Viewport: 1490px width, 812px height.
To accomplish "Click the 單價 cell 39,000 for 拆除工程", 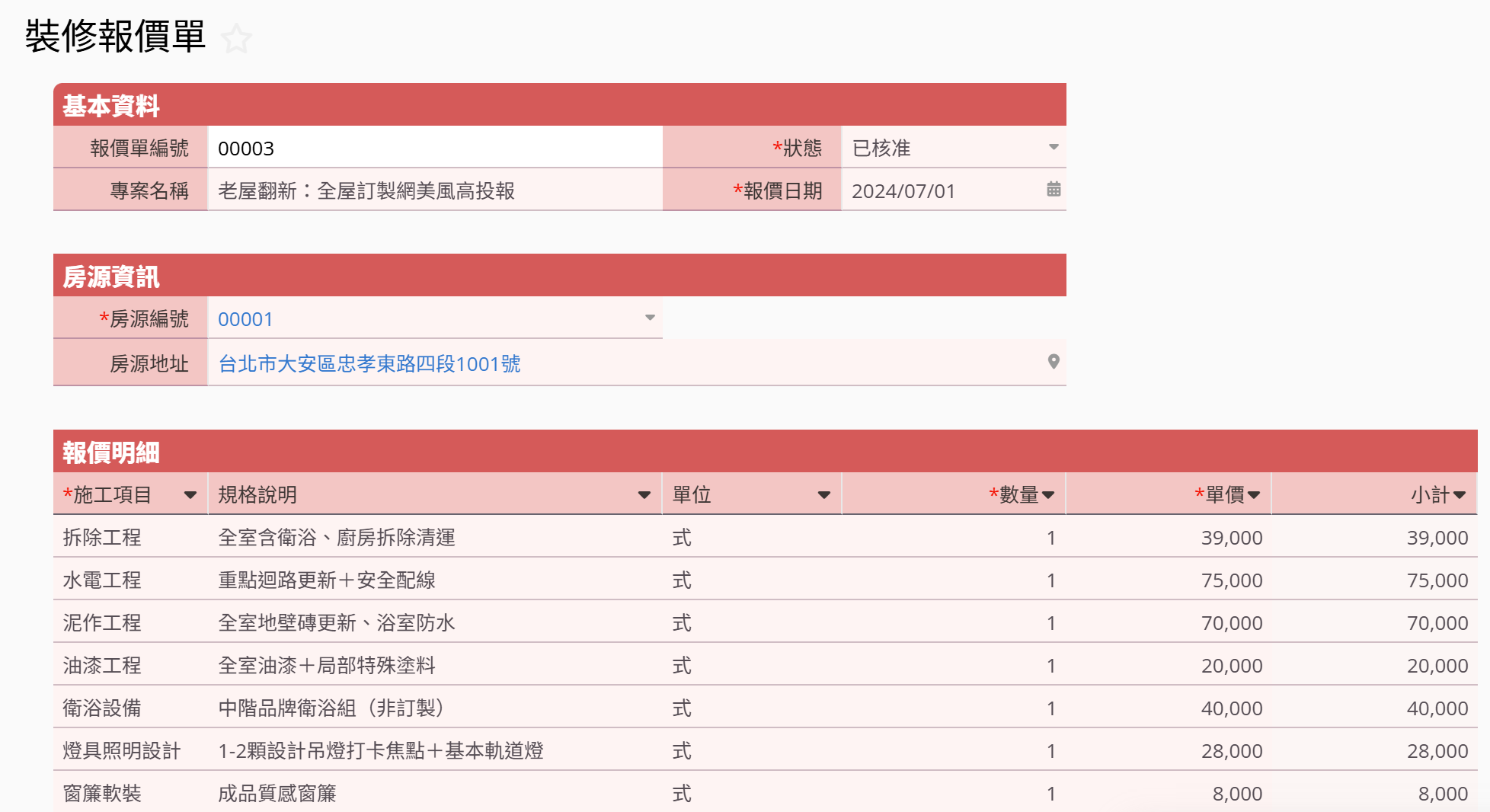I will [x=1169, y=537].
